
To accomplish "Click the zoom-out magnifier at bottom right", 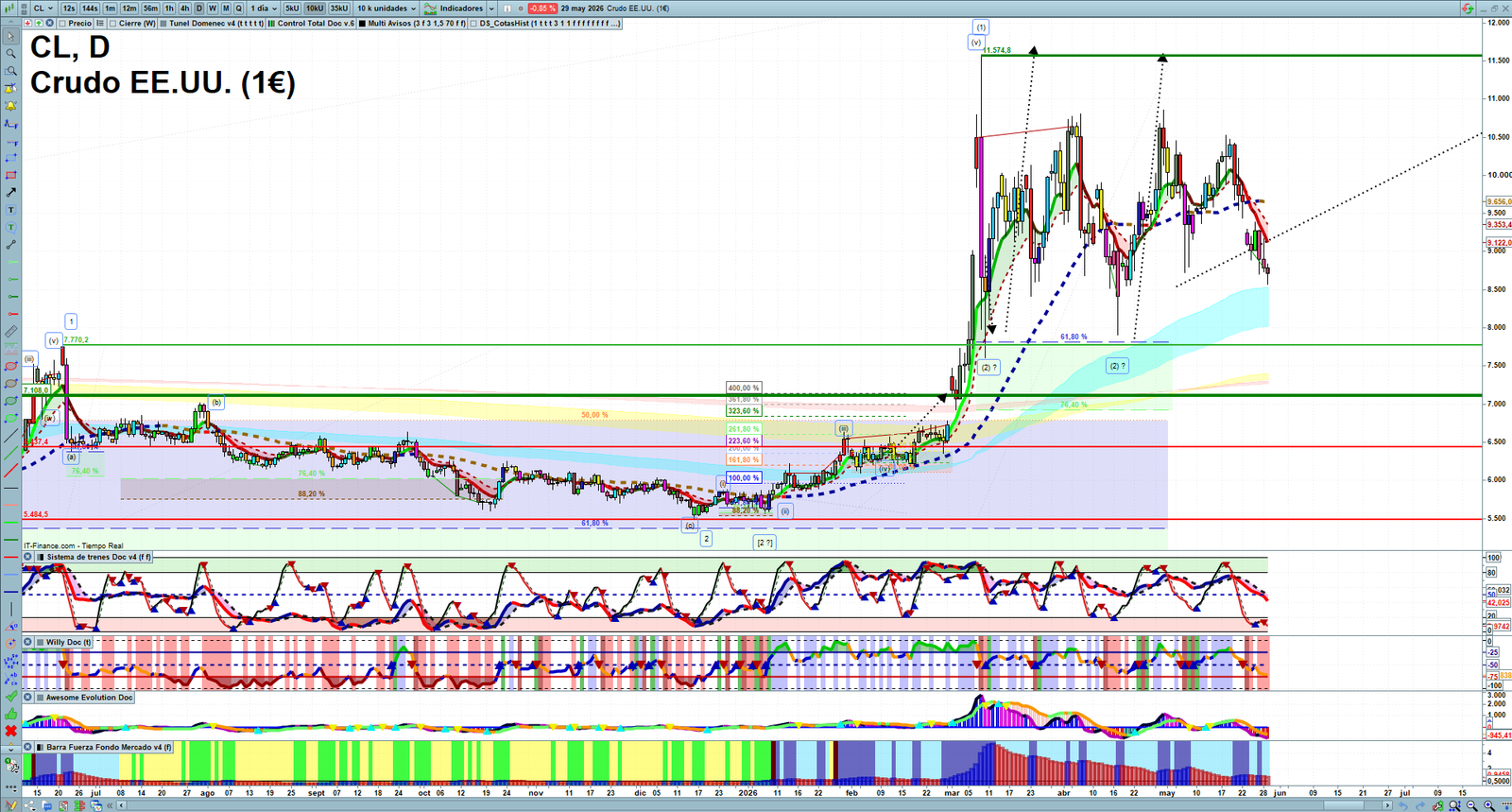I will tap(1471, 805).
